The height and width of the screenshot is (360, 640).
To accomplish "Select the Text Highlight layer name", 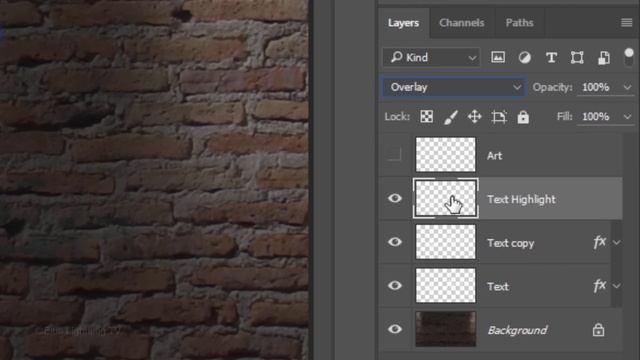I will 521,199.
